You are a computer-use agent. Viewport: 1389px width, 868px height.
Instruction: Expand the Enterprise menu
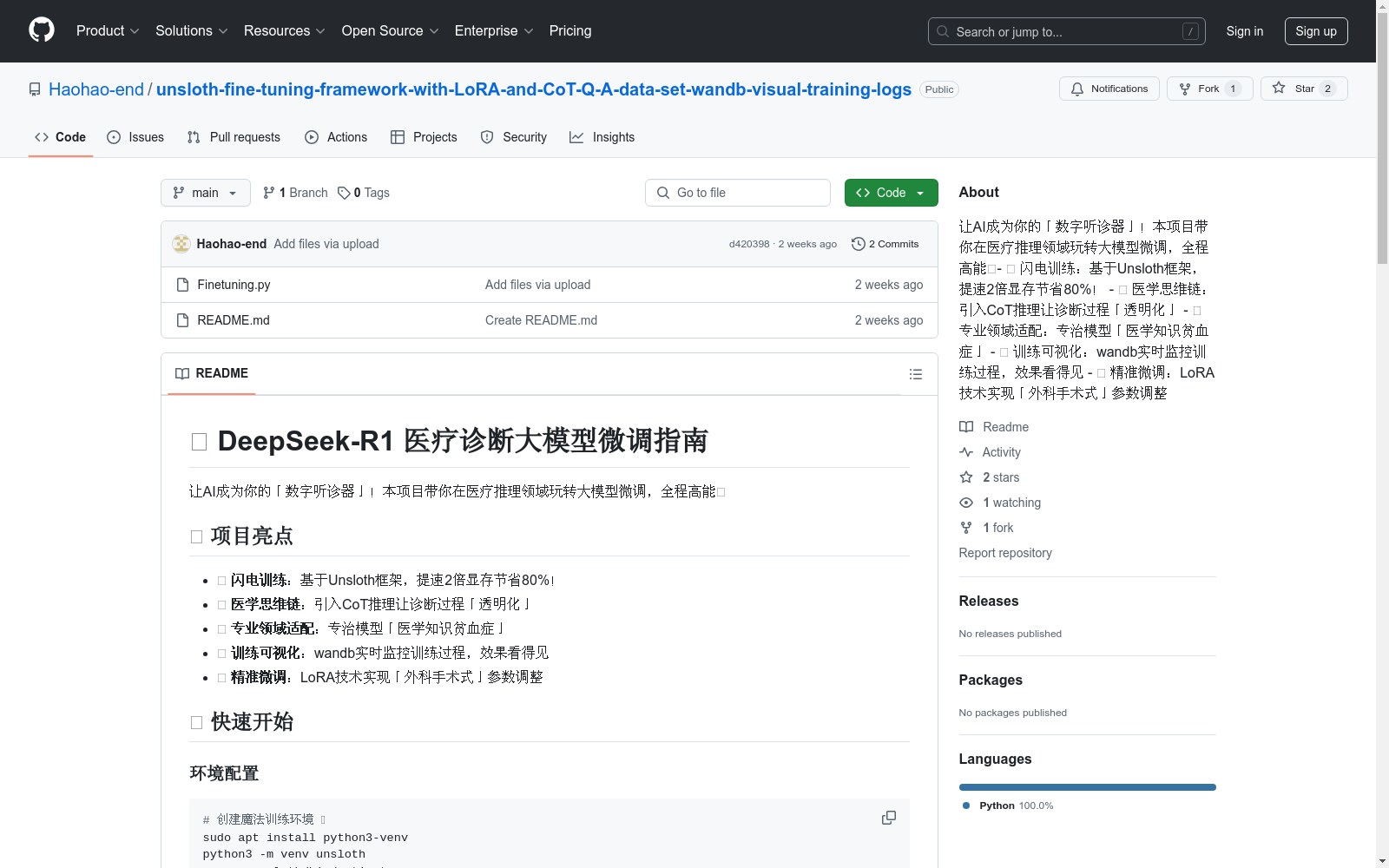coord(494,30)
